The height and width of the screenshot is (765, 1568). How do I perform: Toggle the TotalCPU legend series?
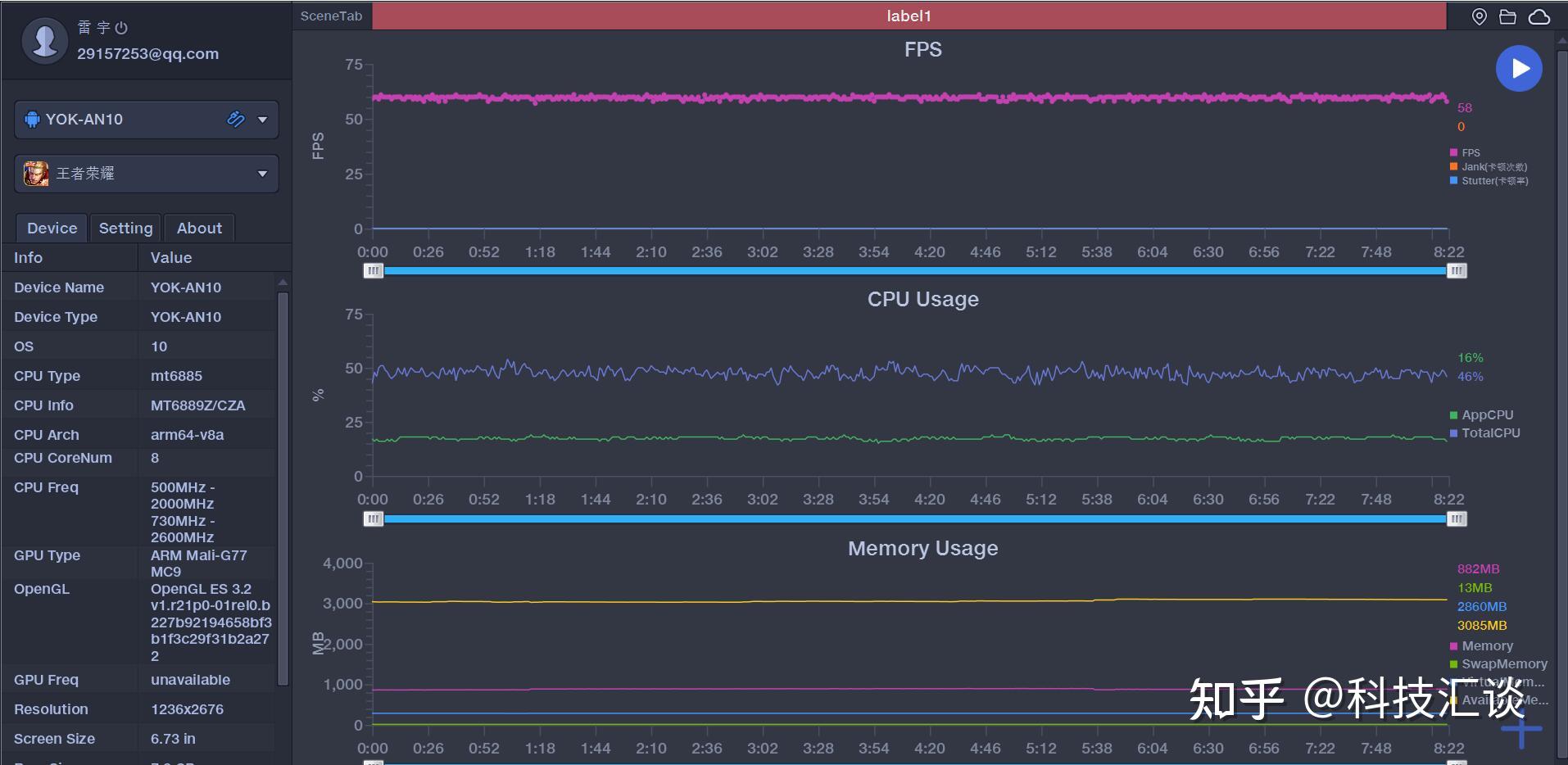(1484, 433)
